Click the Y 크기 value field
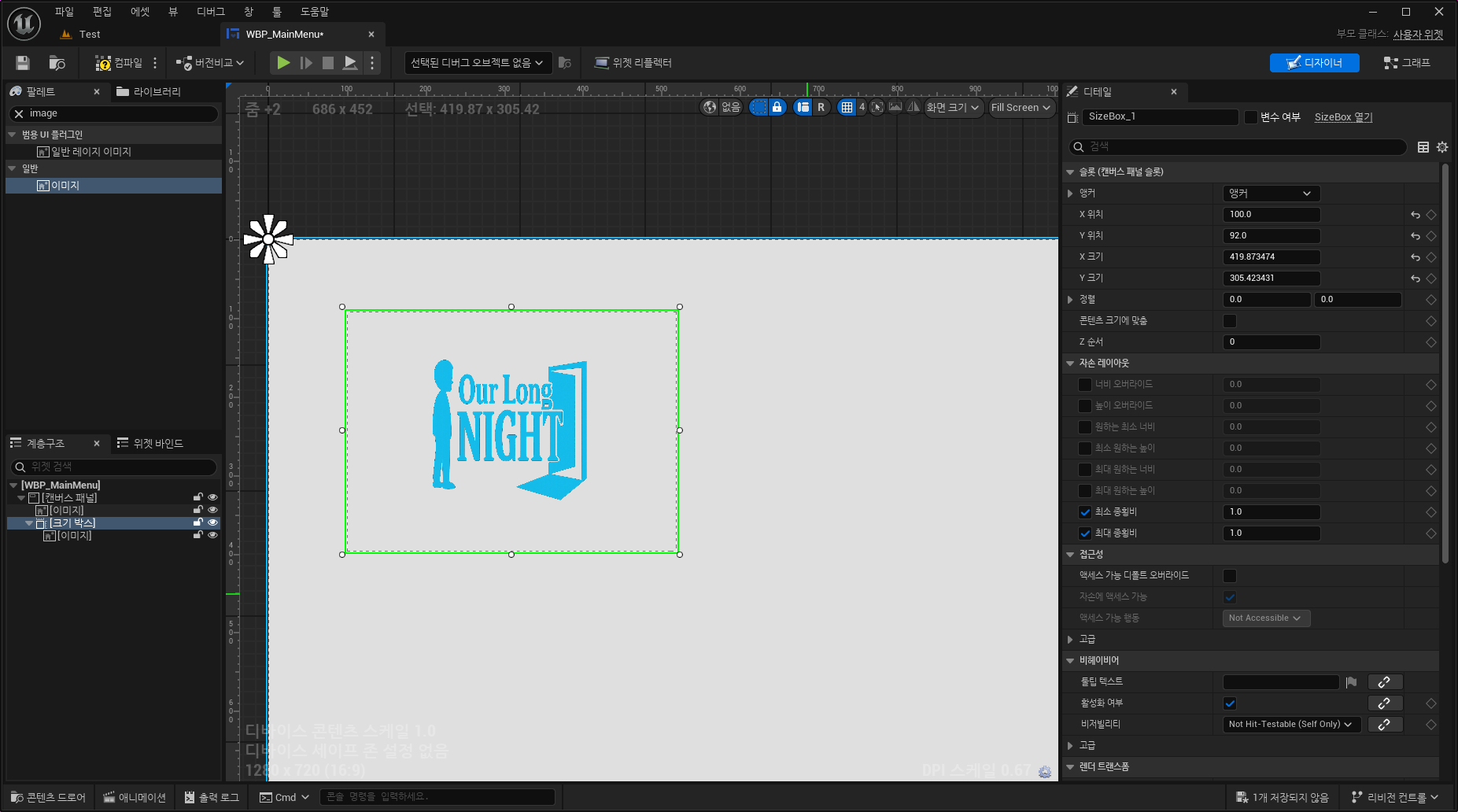 1271,279
